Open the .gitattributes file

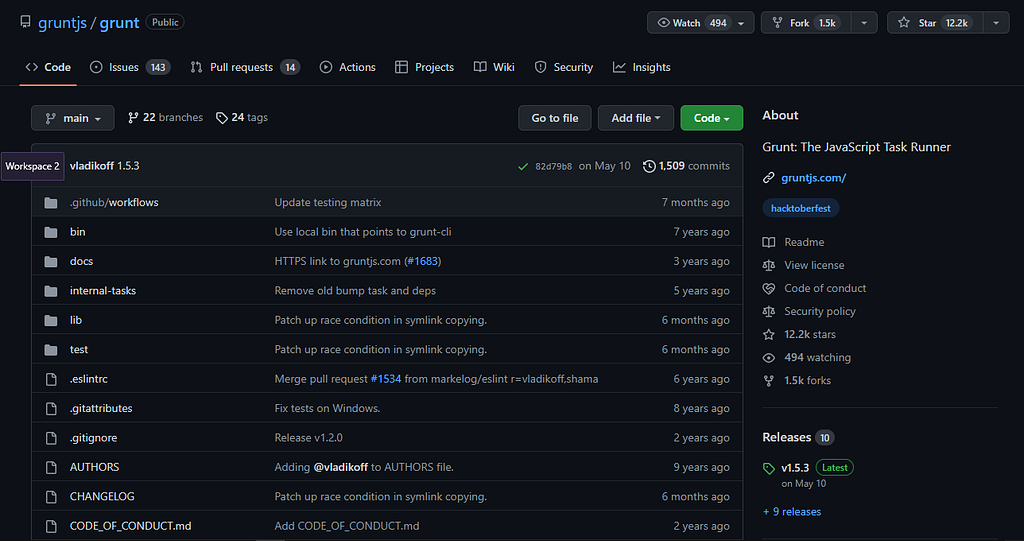click(101, 408)
